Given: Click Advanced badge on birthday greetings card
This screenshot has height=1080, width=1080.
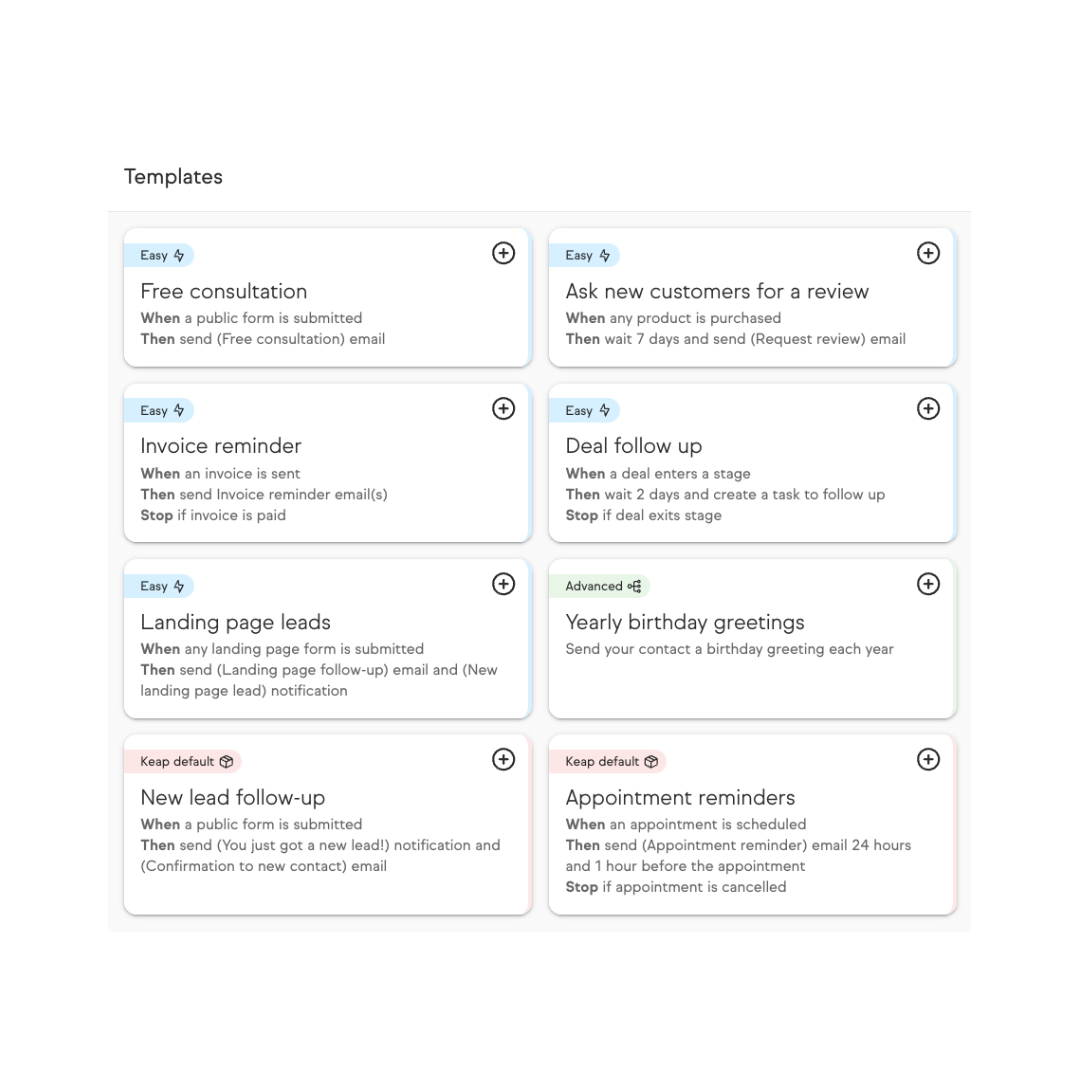Looking at the screenshot, I should (x=600, y=586).
